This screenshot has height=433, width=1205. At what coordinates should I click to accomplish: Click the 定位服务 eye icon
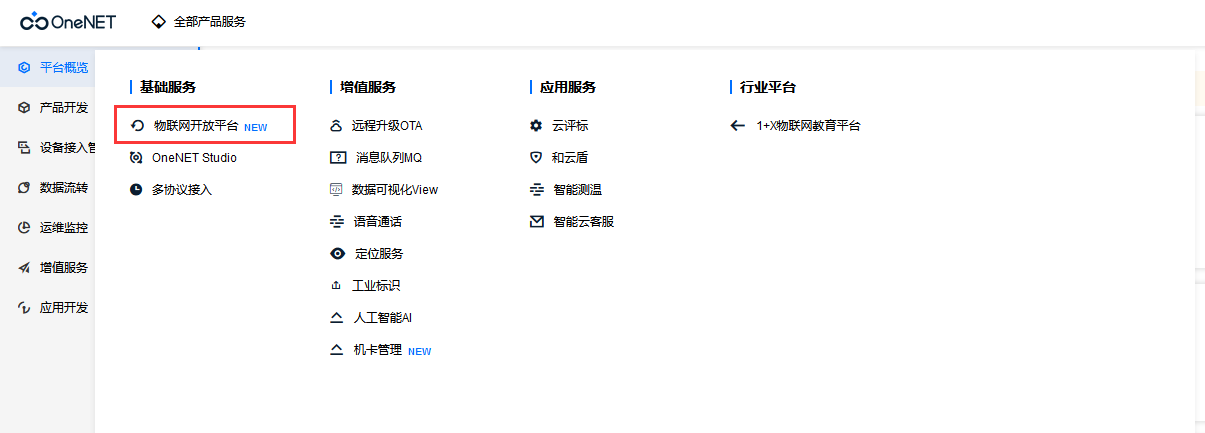pos(337,254)
